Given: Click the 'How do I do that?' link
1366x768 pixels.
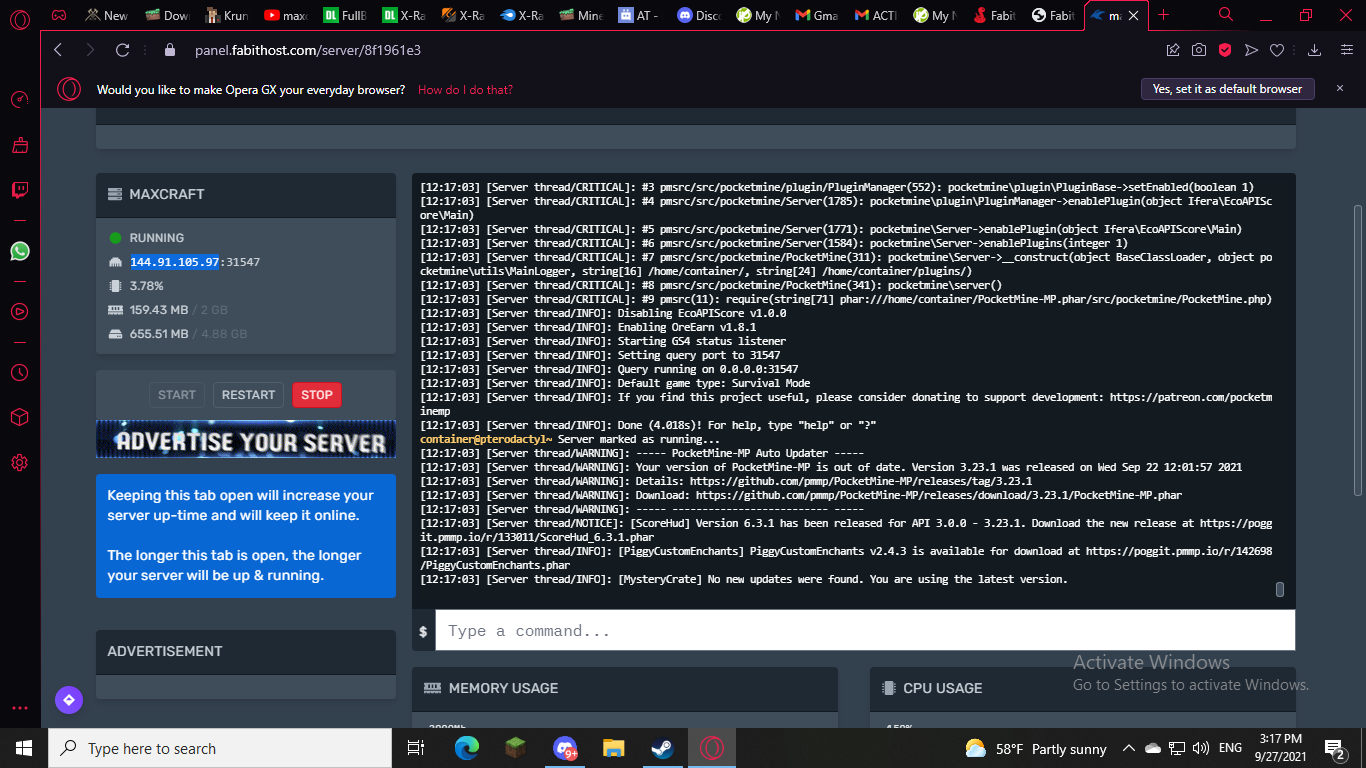Looking at the screenshot, I should coord(463,89).
